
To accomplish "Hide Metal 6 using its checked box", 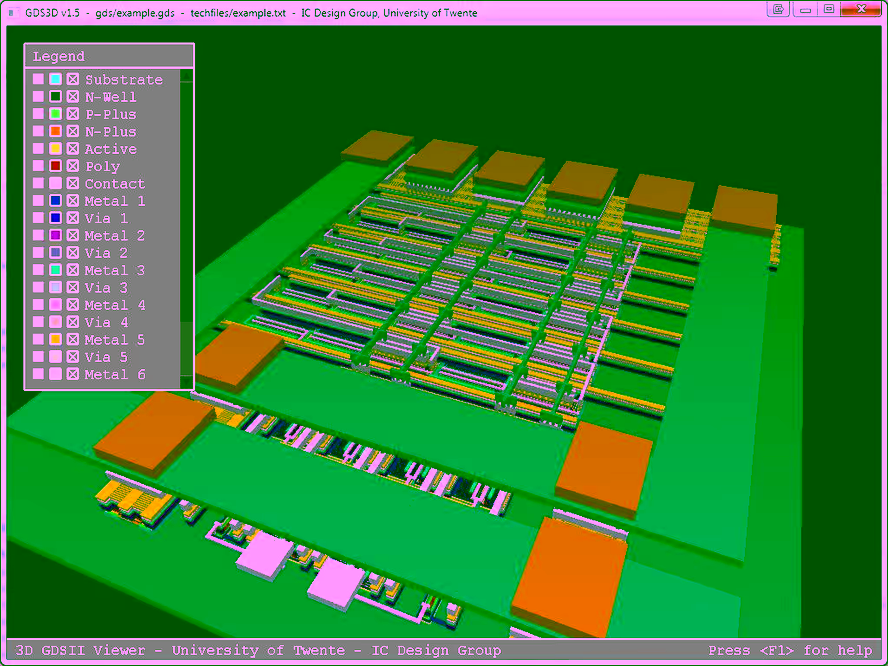I will point(72,374).
